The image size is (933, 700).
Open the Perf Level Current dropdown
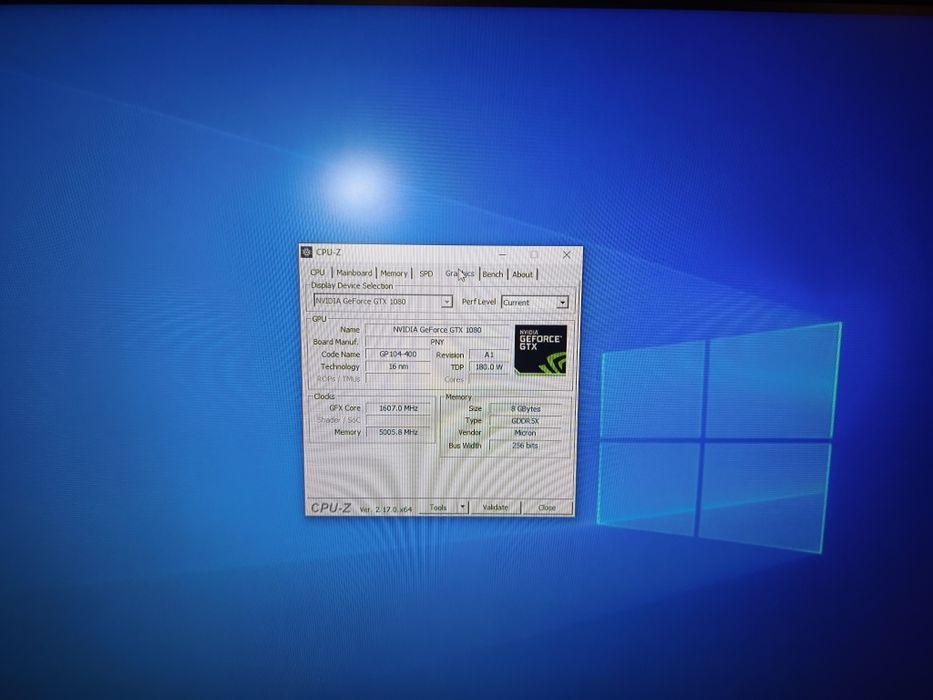534,302
